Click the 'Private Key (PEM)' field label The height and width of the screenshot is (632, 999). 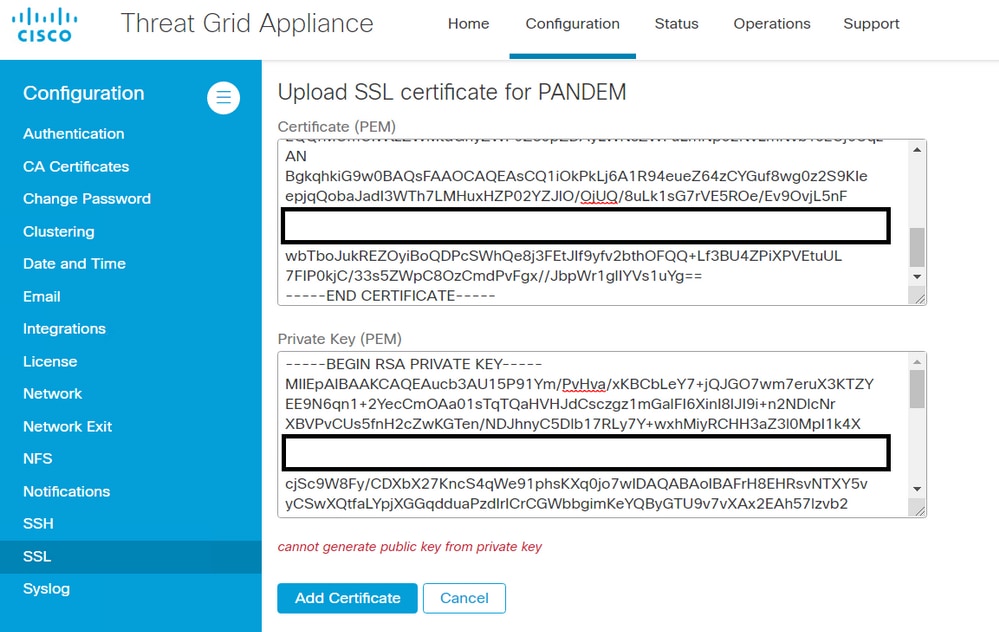pyautogui.click(x=340, y=339)
